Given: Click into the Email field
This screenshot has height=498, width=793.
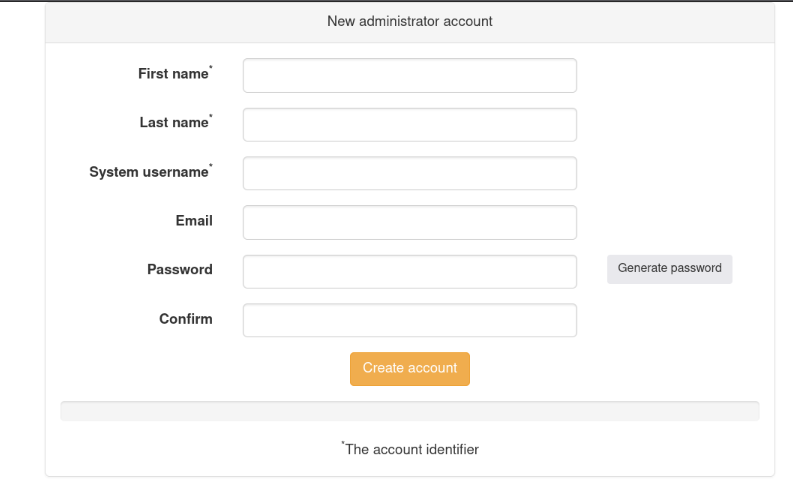Looking at the screenshot, I should (x=409, y=222).
